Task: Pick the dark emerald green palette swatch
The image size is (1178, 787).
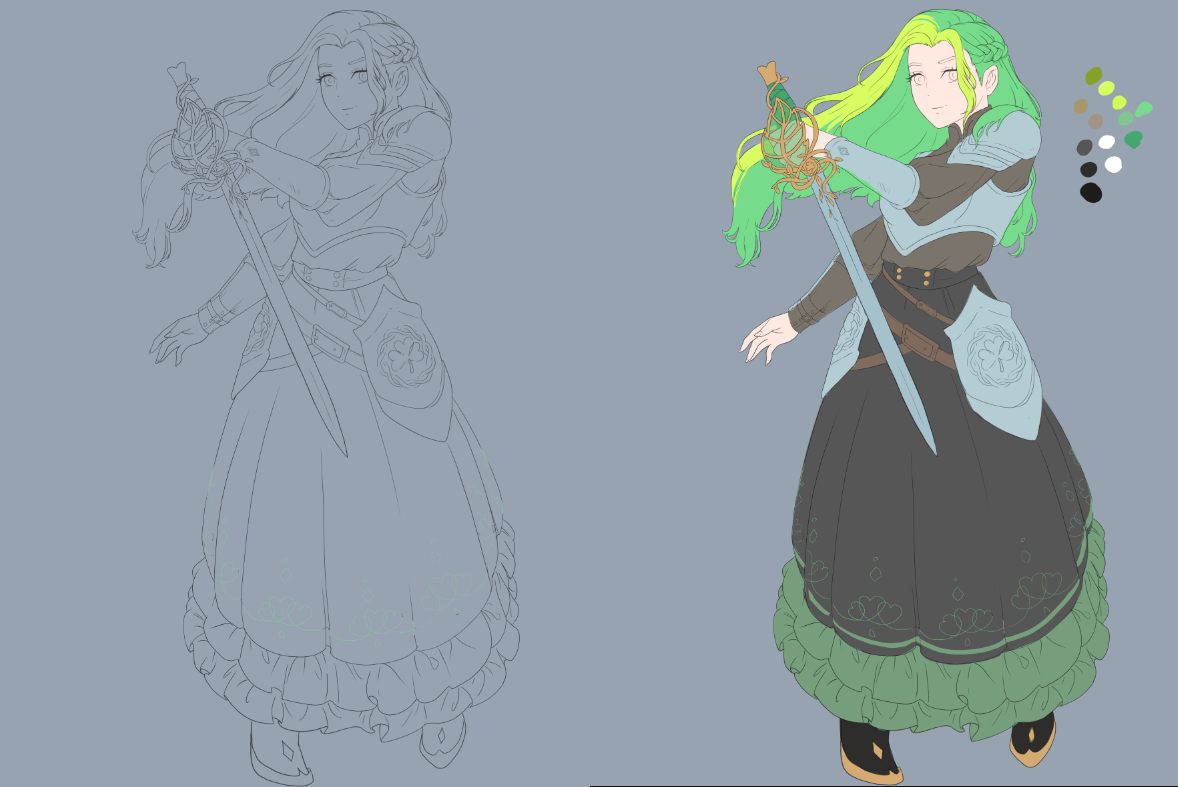Action: pos(1134,140)
